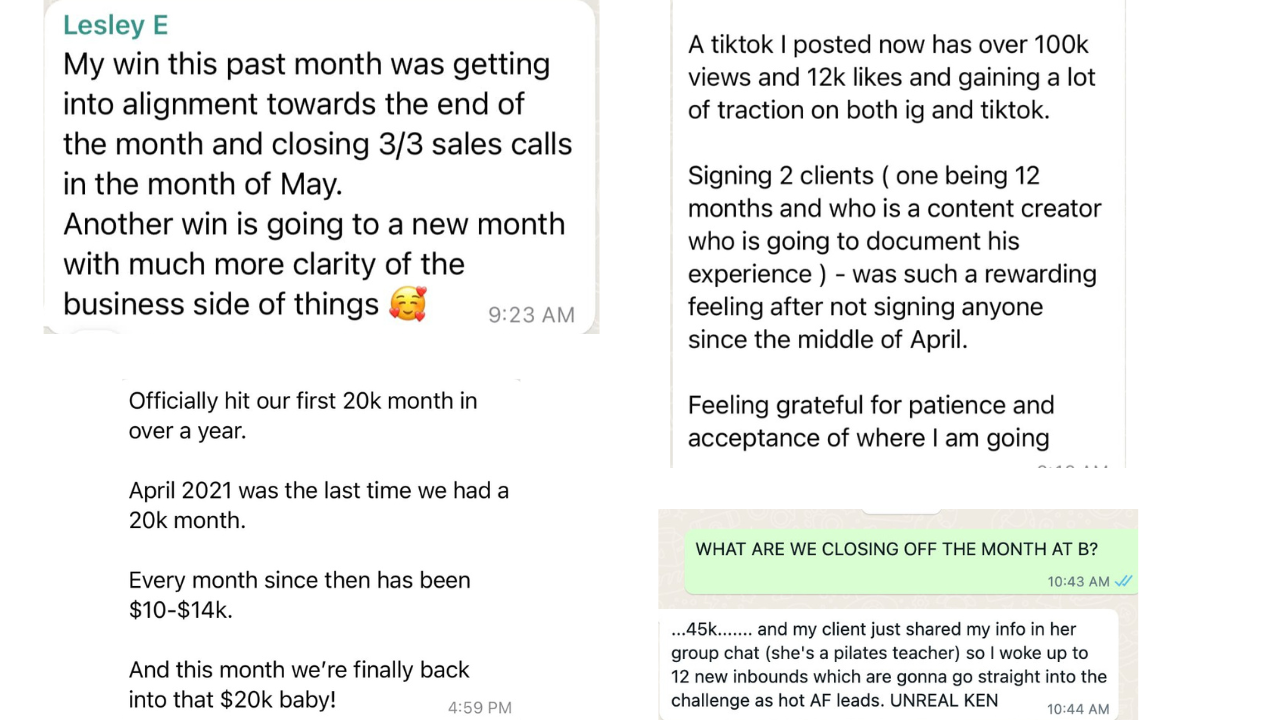1280x720 pixels.
Task: Click the partial date pill above the green message
Action: point(900,511)
